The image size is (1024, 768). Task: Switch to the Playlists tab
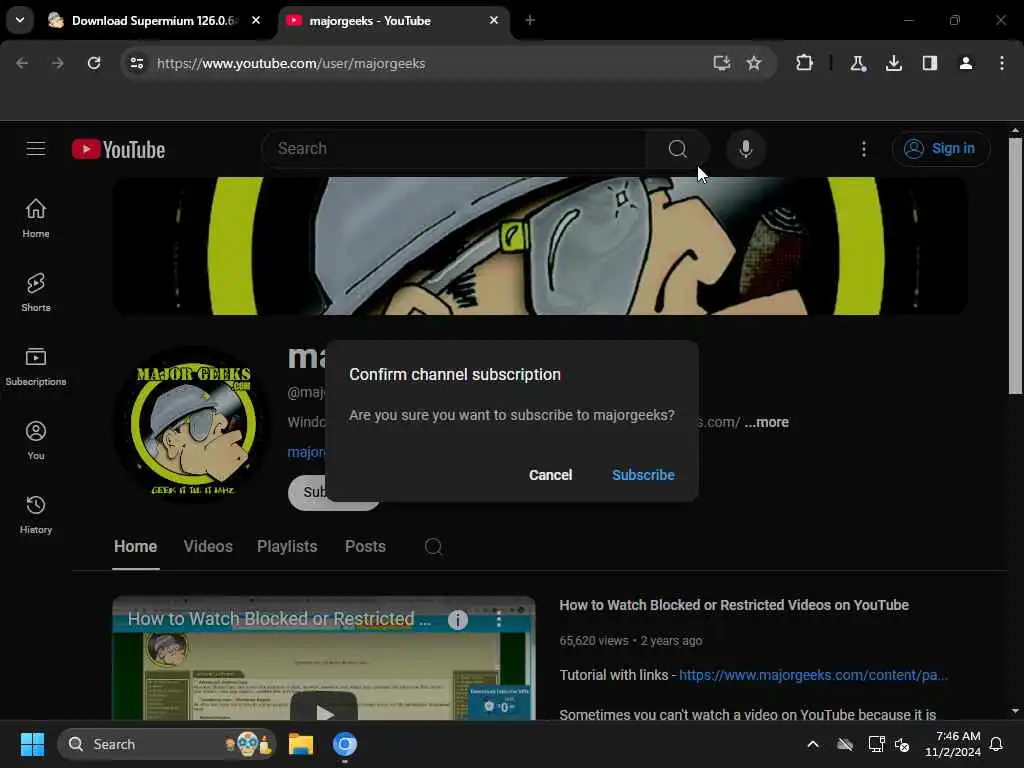click(x=287, y=547)
